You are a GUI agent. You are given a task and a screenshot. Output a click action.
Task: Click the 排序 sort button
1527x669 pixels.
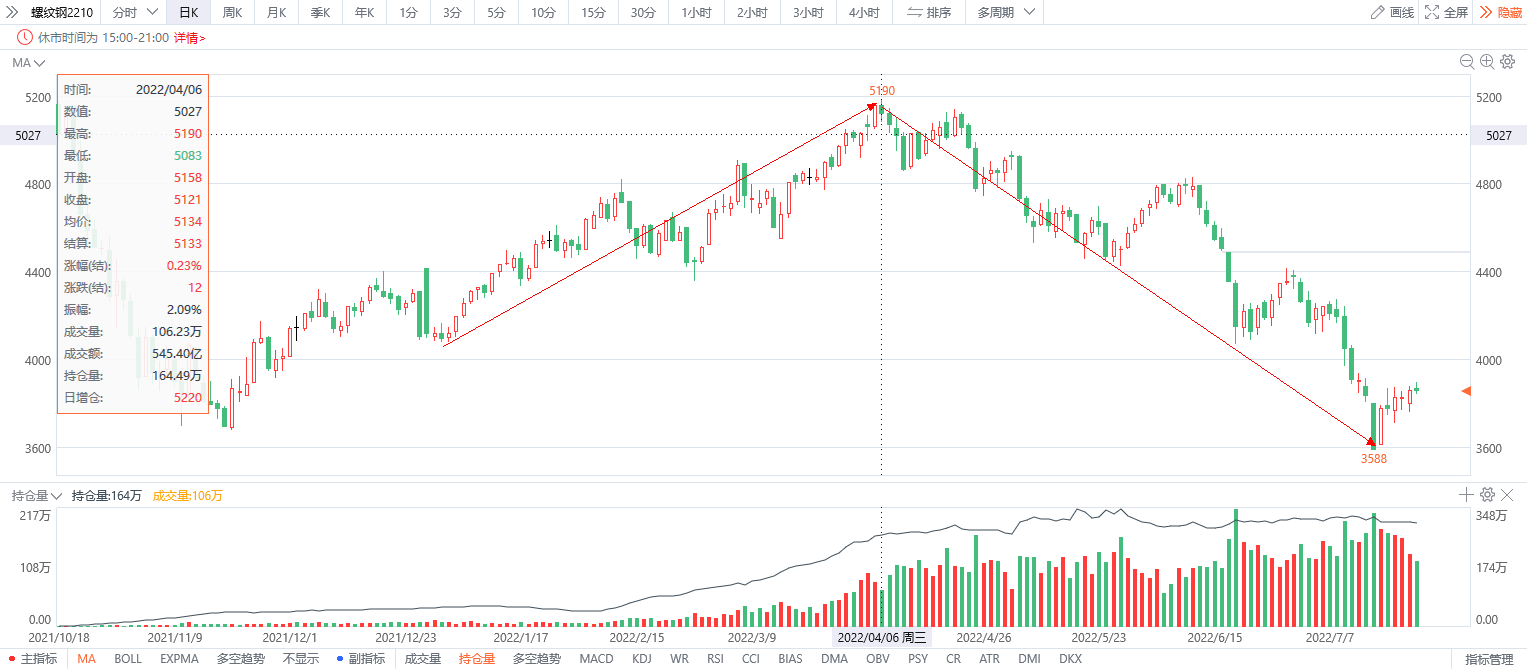coord(929,12)
